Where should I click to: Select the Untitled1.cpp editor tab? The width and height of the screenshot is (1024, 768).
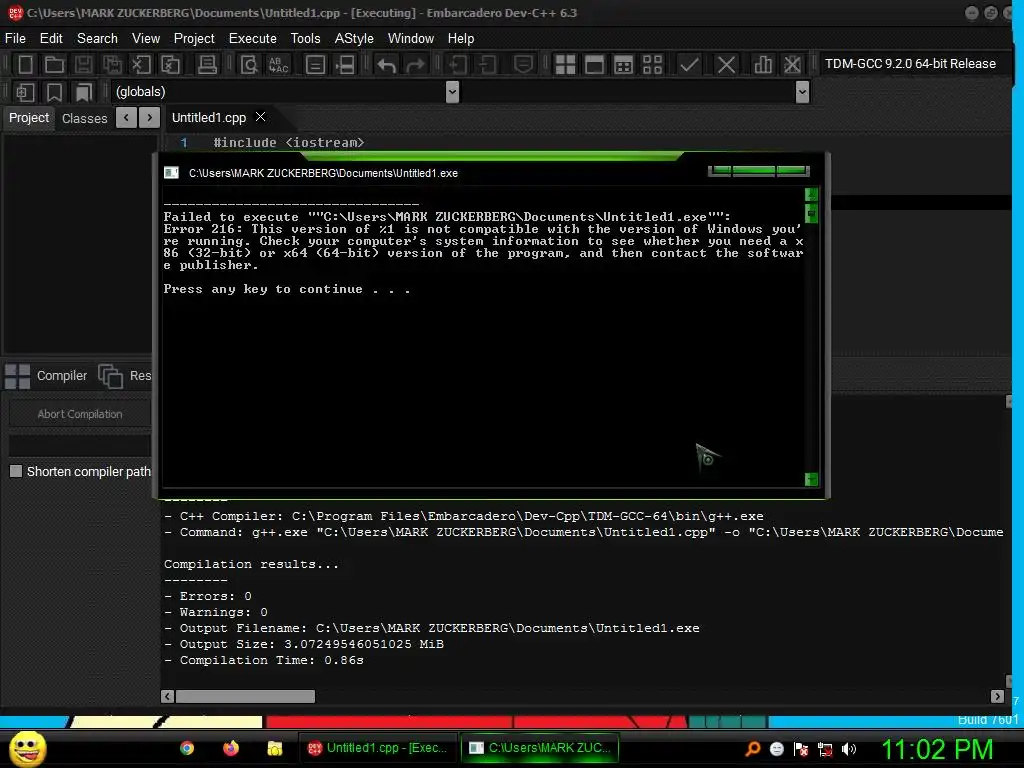coord(209,118)
